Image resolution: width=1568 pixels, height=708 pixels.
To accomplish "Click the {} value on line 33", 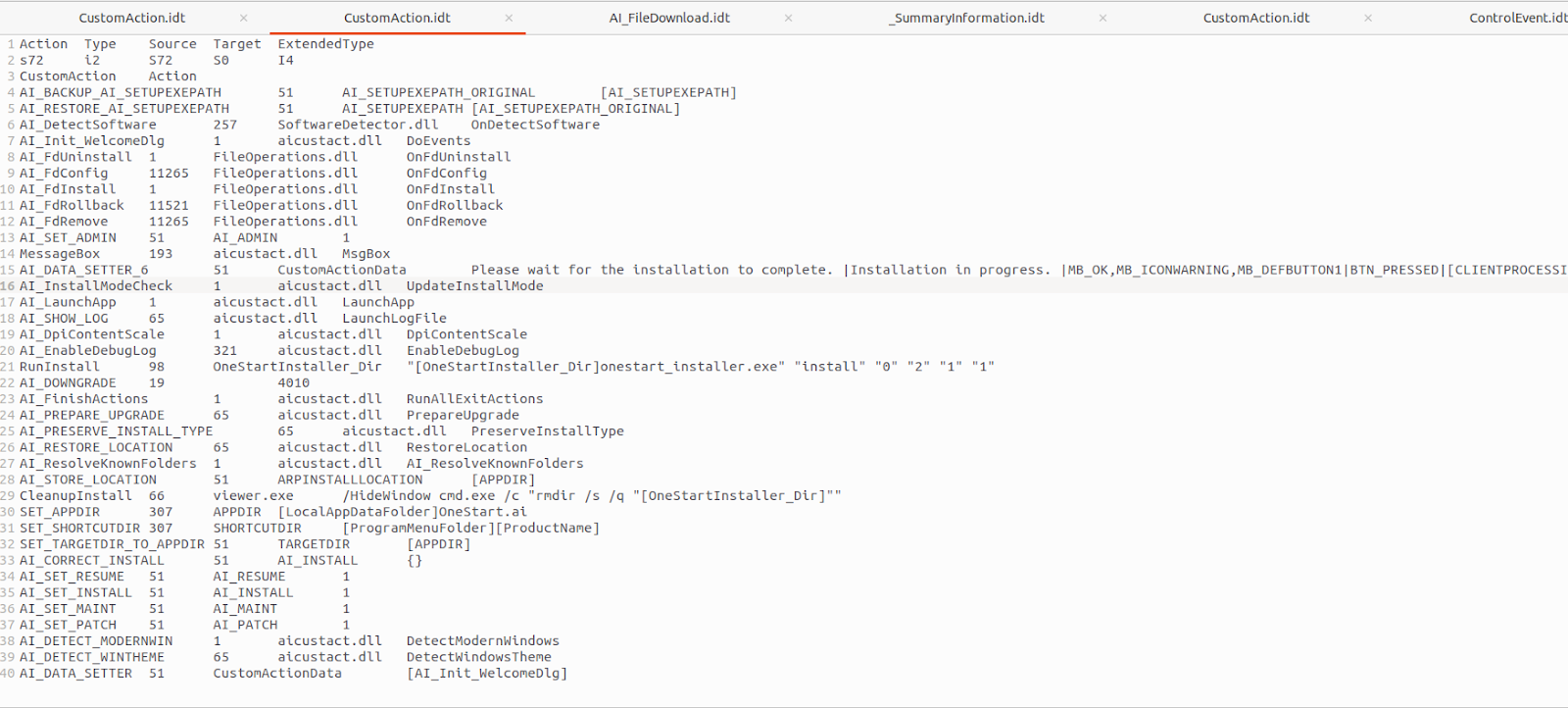I will click(x=415, y=561).
